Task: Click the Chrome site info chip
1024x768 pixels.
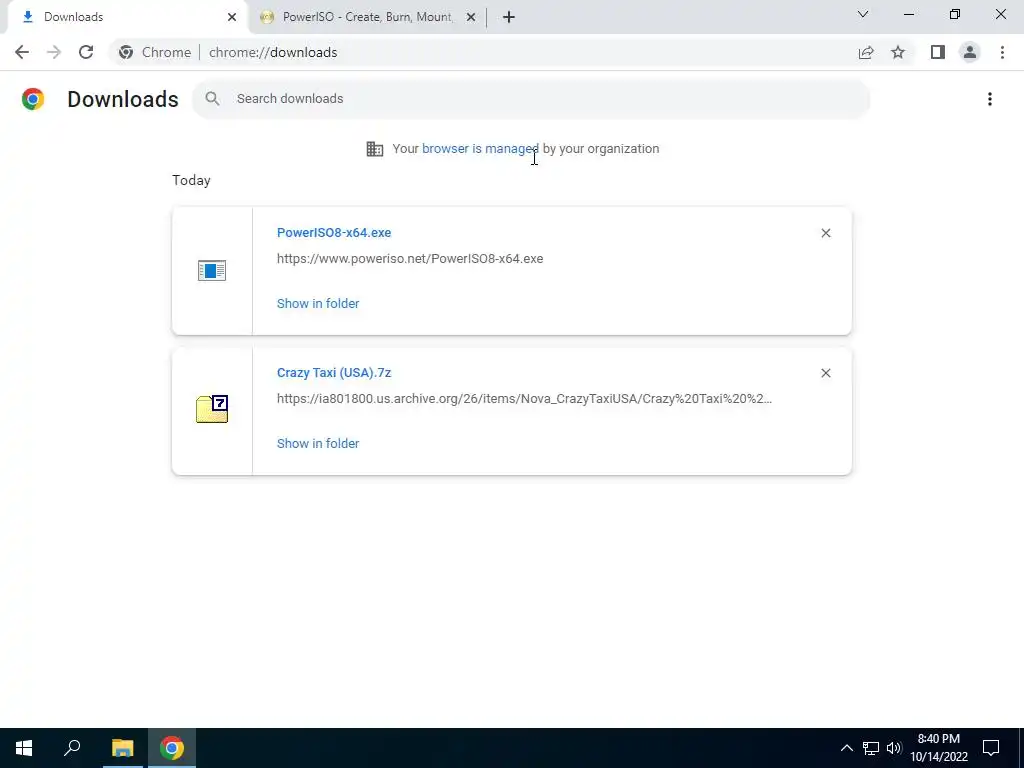Action: 155,52
